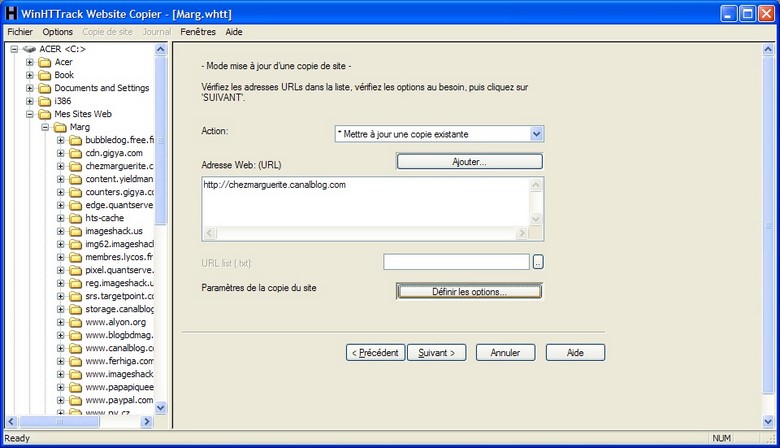This screenshot has height=448, width=780.
Task: Select srs.targetpoint tree entry
Action: tap(119, 296)
